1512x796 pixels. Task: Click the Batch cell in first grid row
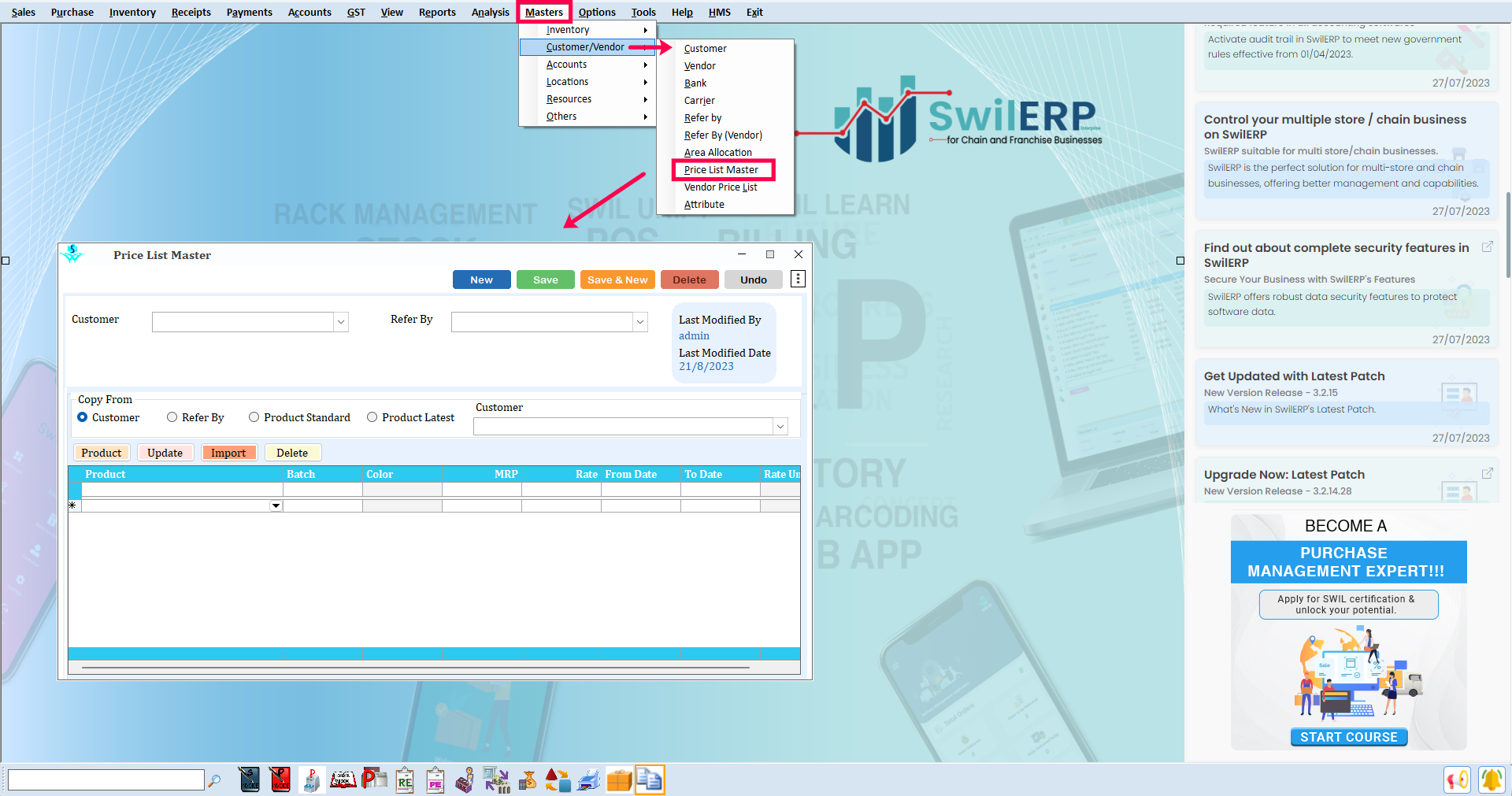coord(323,489)
